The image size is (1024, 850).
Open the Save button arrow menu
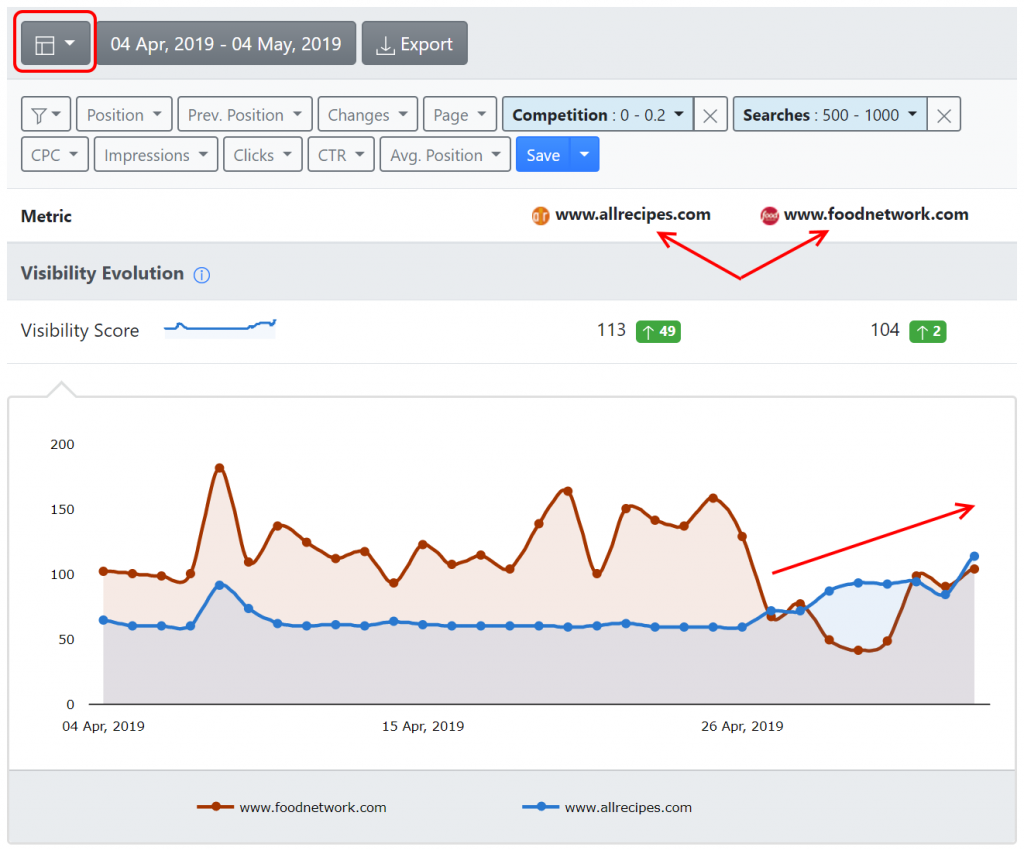(x=584, y=155)
